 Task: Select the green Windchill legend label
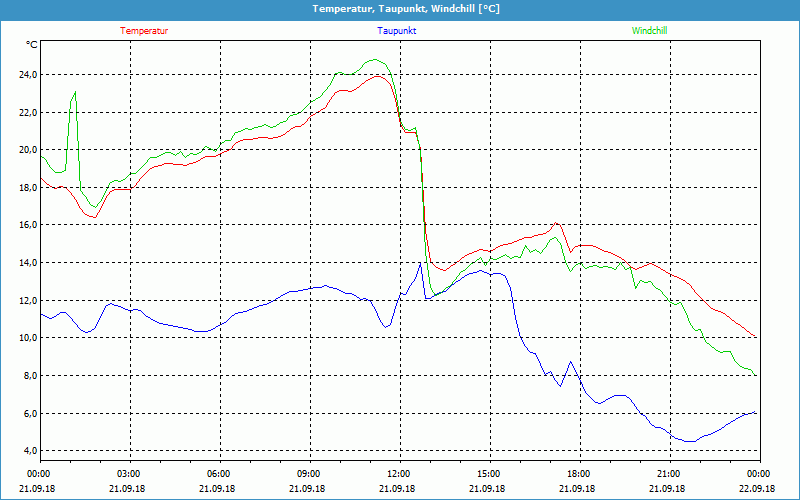pos(649,30)
